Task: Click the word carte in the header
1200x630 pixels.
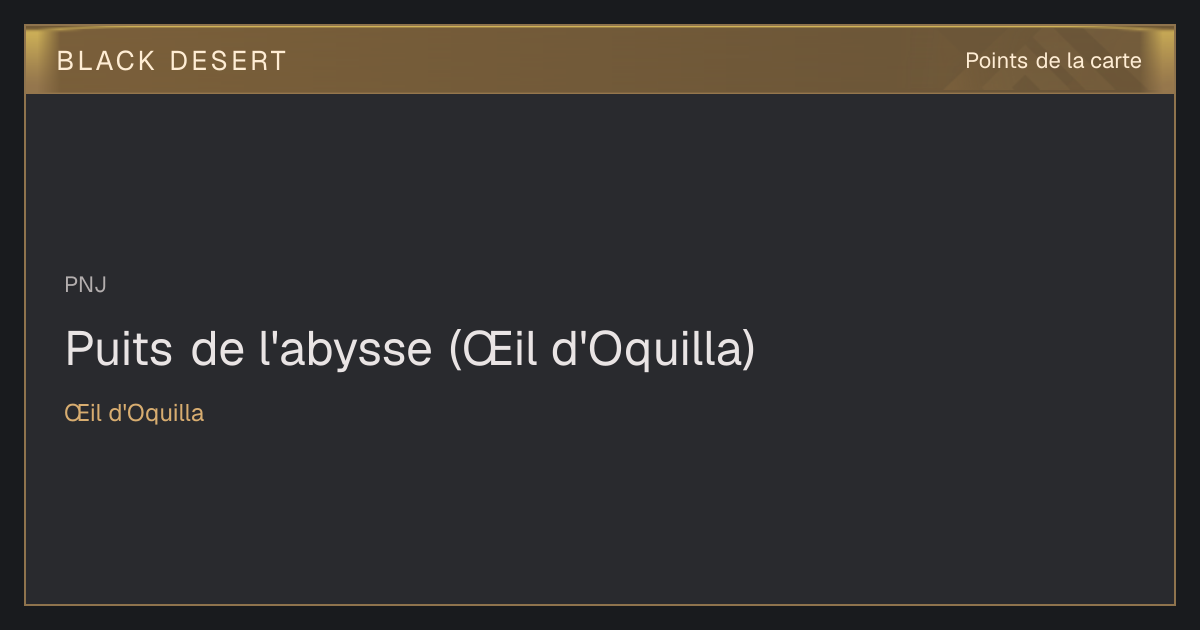Action: pyautogui.click(x=1116, y=61)
